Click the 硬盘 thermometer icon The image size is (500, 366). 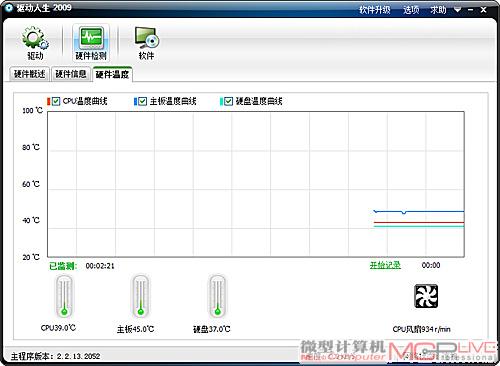pos(217,296)
